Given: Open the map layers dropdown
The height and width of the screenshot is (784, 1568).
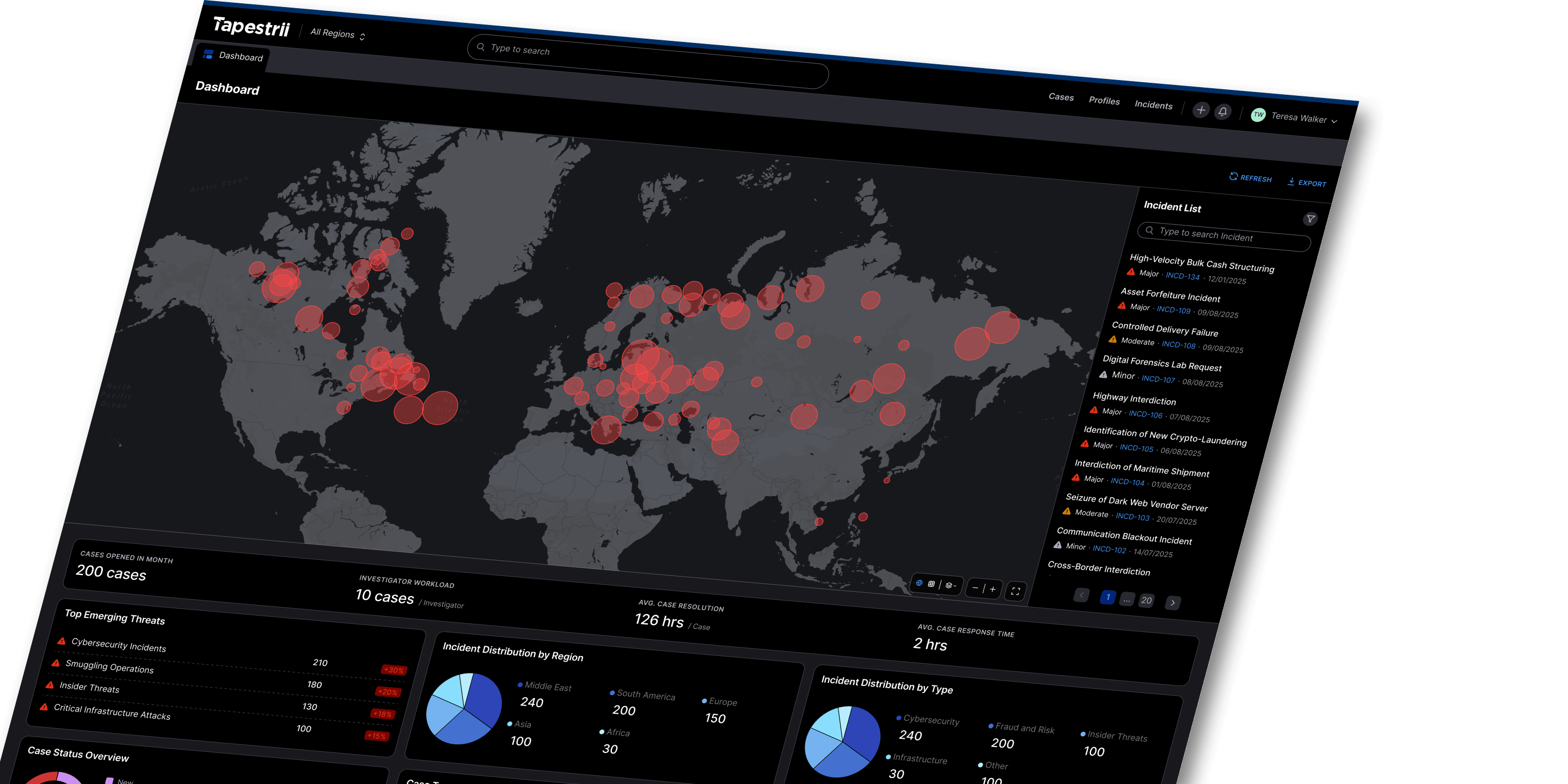Looking at the screenshot, I should pyautogui.click(x=950, y=586).
